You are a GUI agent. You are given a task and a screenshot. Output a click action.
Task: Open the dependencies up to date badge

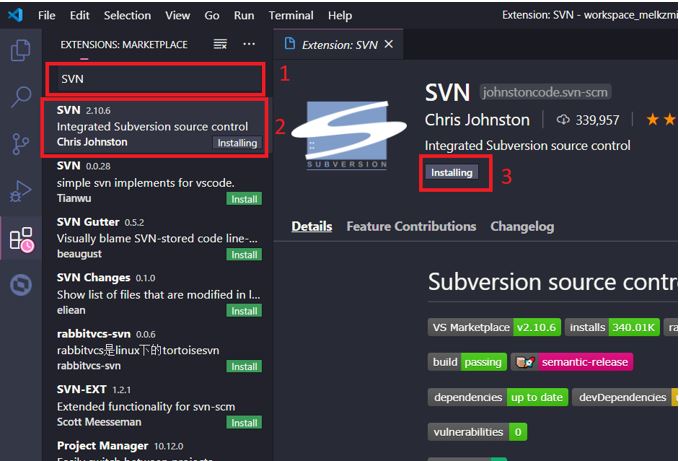[x=498, y=397]
